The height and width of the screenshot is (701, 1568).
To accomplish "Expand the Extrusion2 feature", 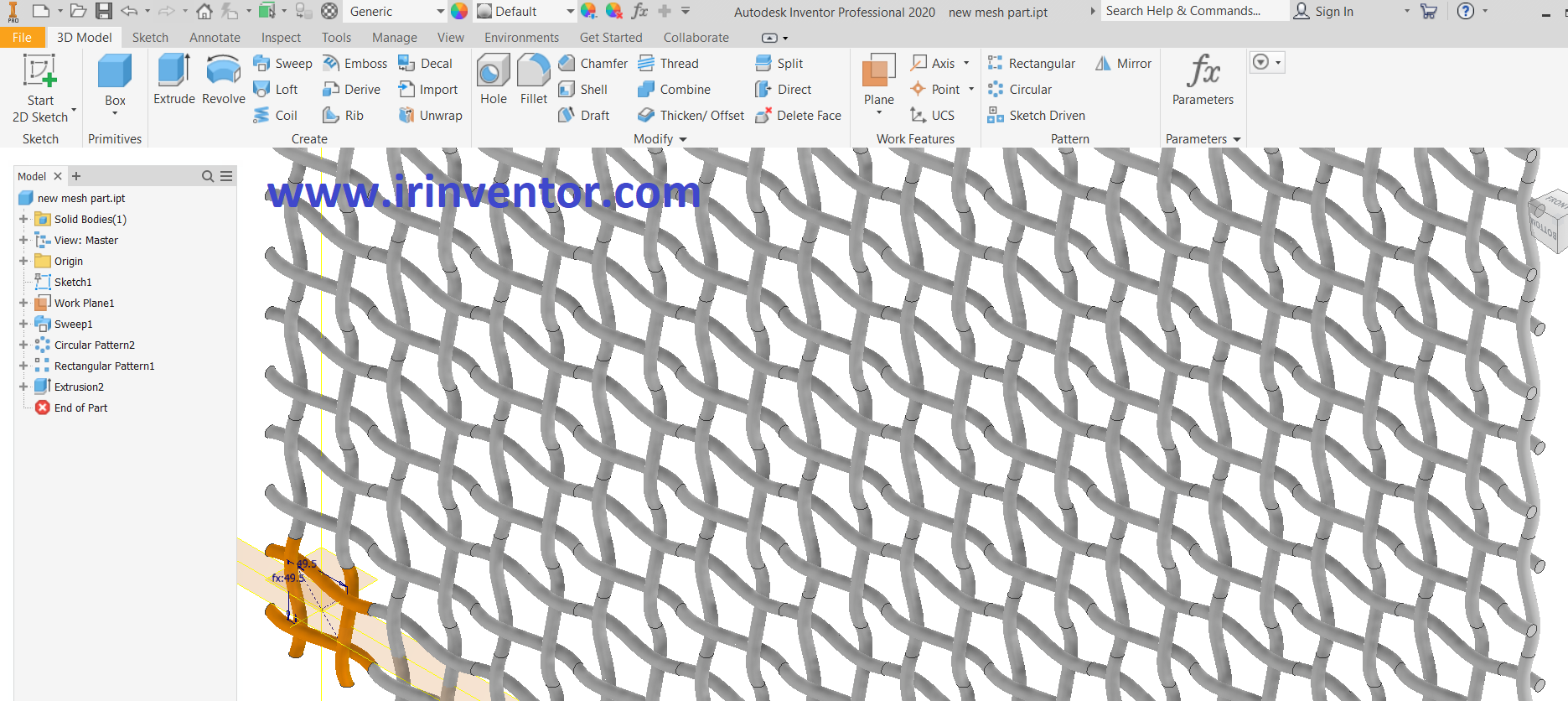I will (23, 387).
